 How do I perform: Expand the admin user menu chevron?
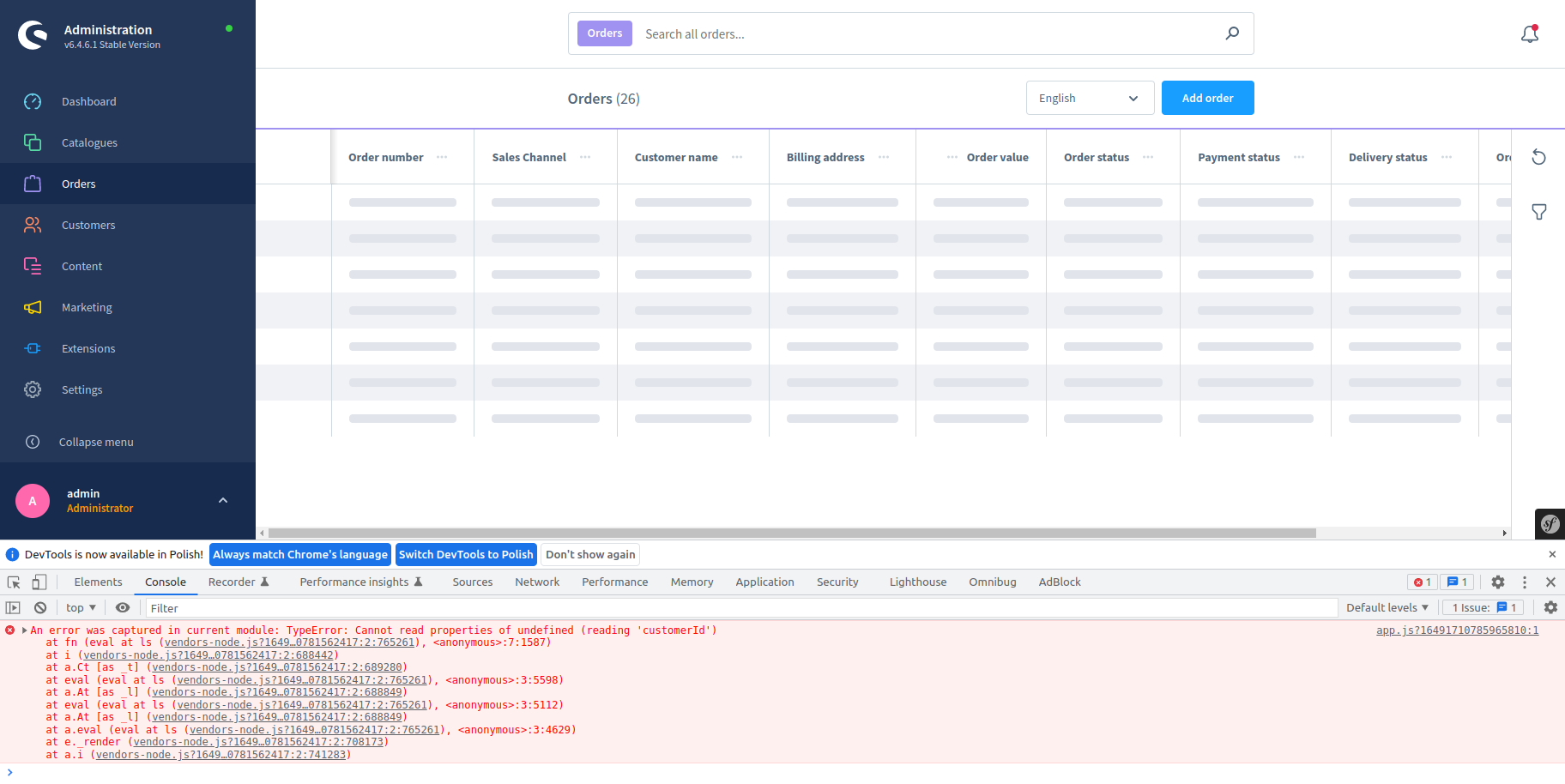[223, 500]
